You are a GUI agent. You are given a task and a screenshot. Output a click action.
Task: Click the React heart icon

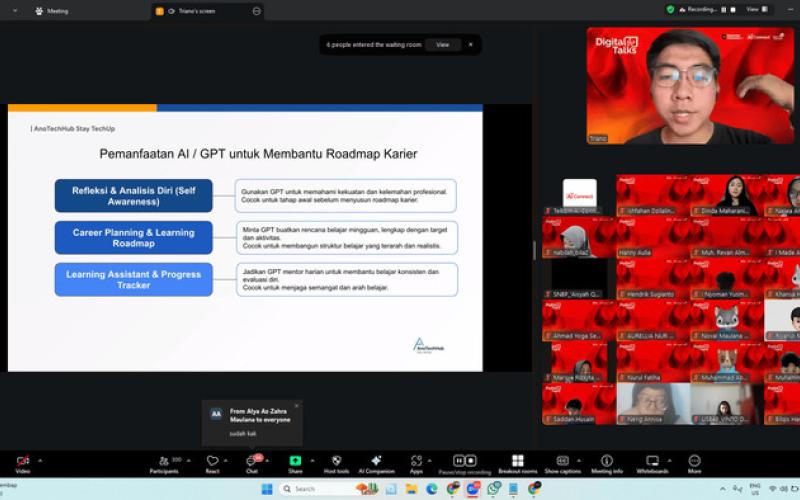click(212, 462)
